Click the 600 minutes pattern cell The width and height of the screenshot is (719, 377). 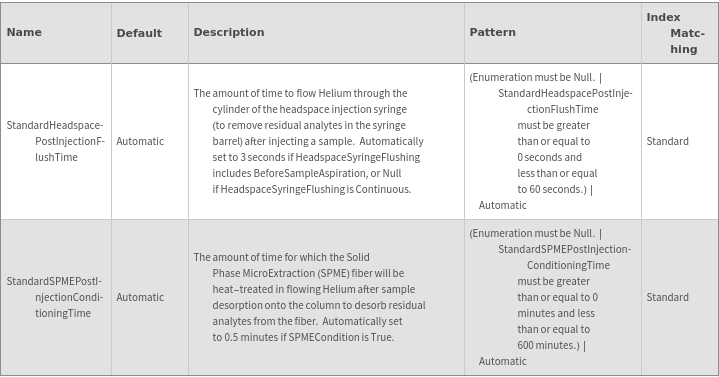click(553, 297)
